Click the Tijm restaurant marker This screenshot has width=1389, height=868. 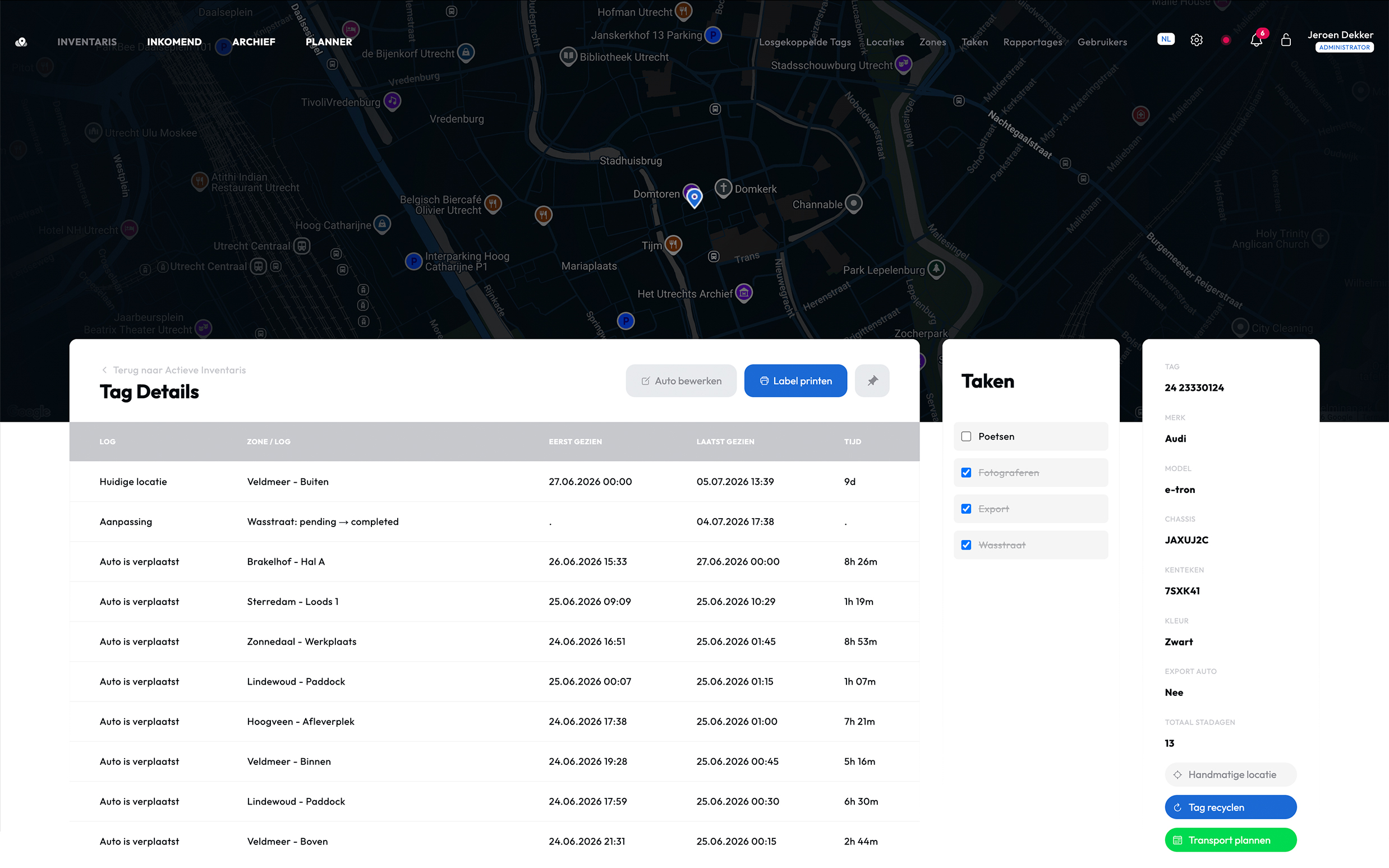click(x=673, y=244)
